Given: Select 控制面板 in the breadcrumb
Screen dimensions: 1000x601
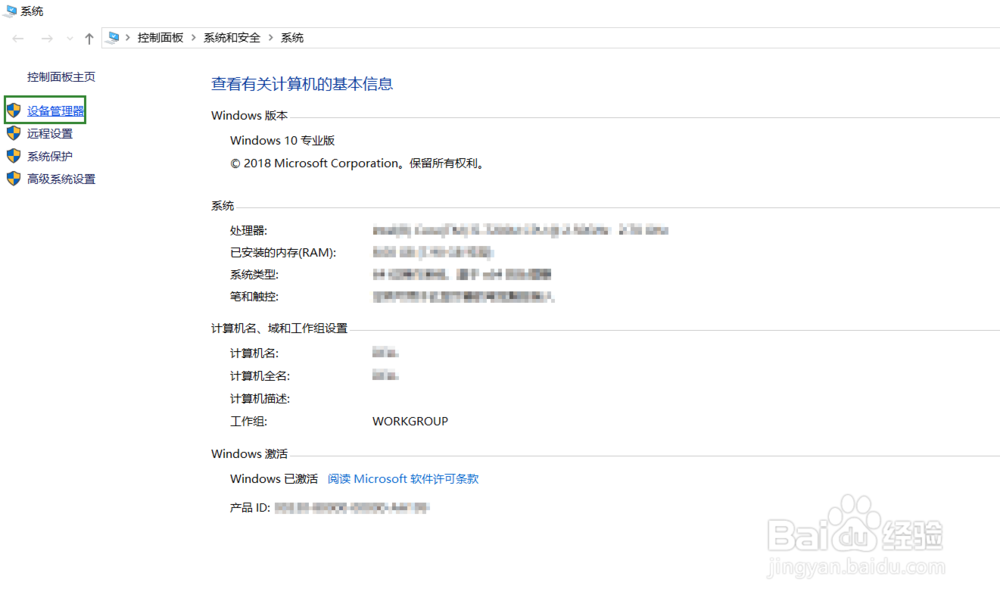Looking at the screenshot, I should (x=160, y=38).
